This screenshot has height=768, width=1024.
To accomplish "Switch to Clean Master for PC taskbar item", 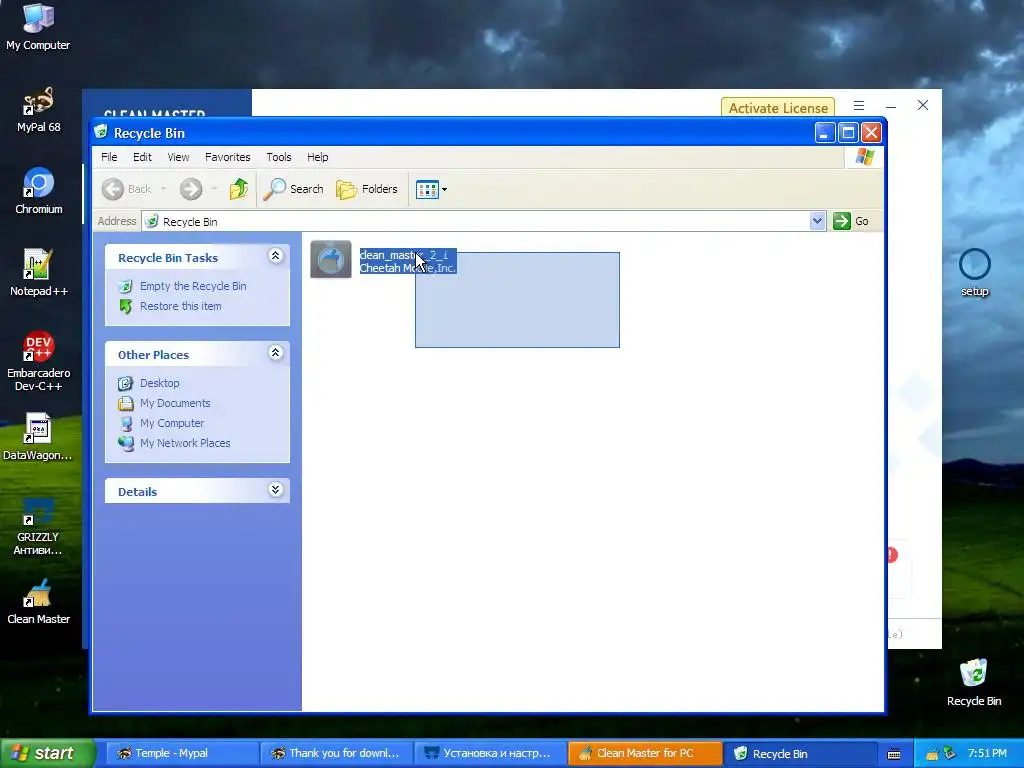I will (x=645, y=753).
